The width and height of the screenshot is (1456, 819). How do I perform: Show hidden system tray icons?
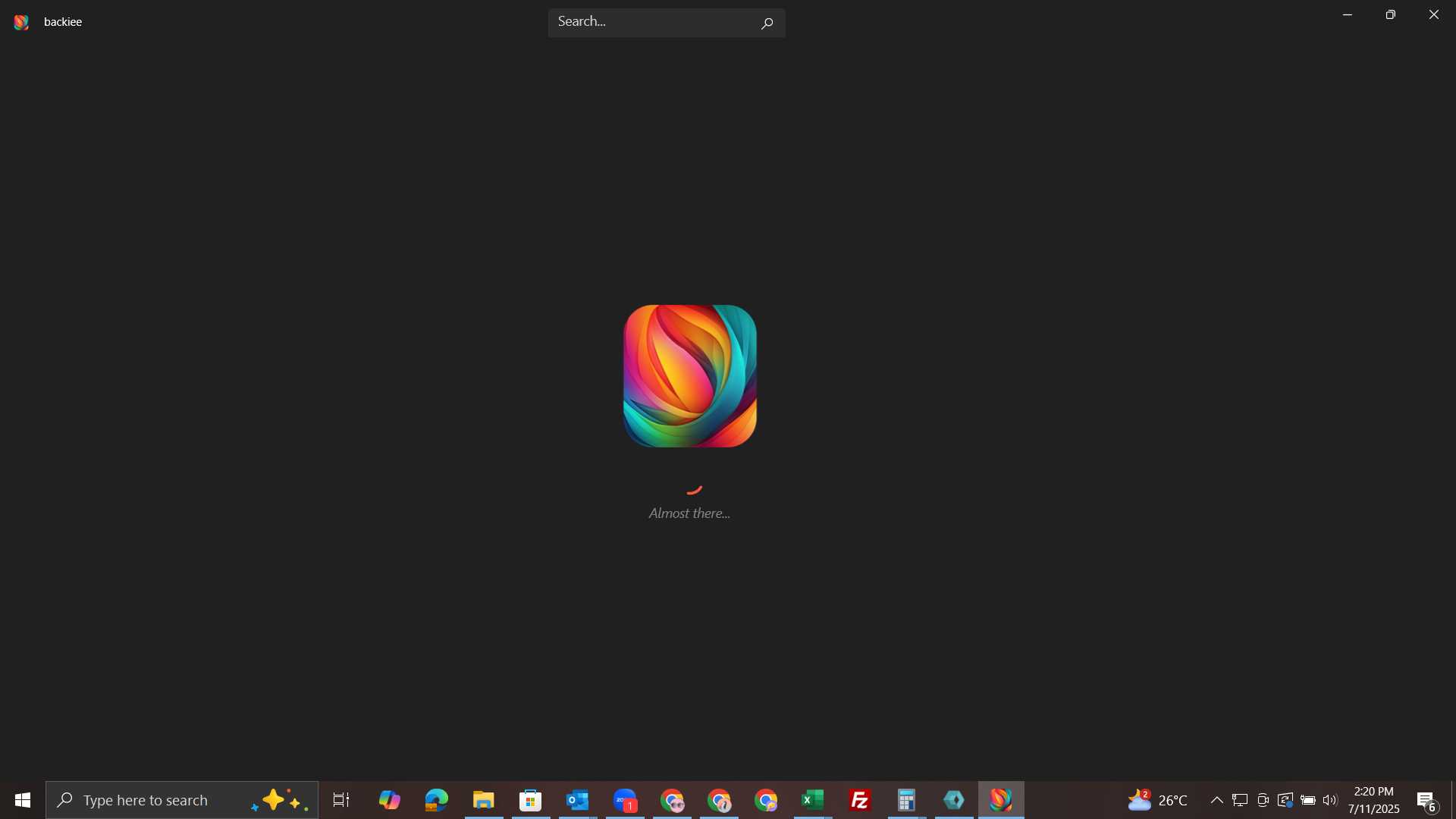click(1216, 800)
